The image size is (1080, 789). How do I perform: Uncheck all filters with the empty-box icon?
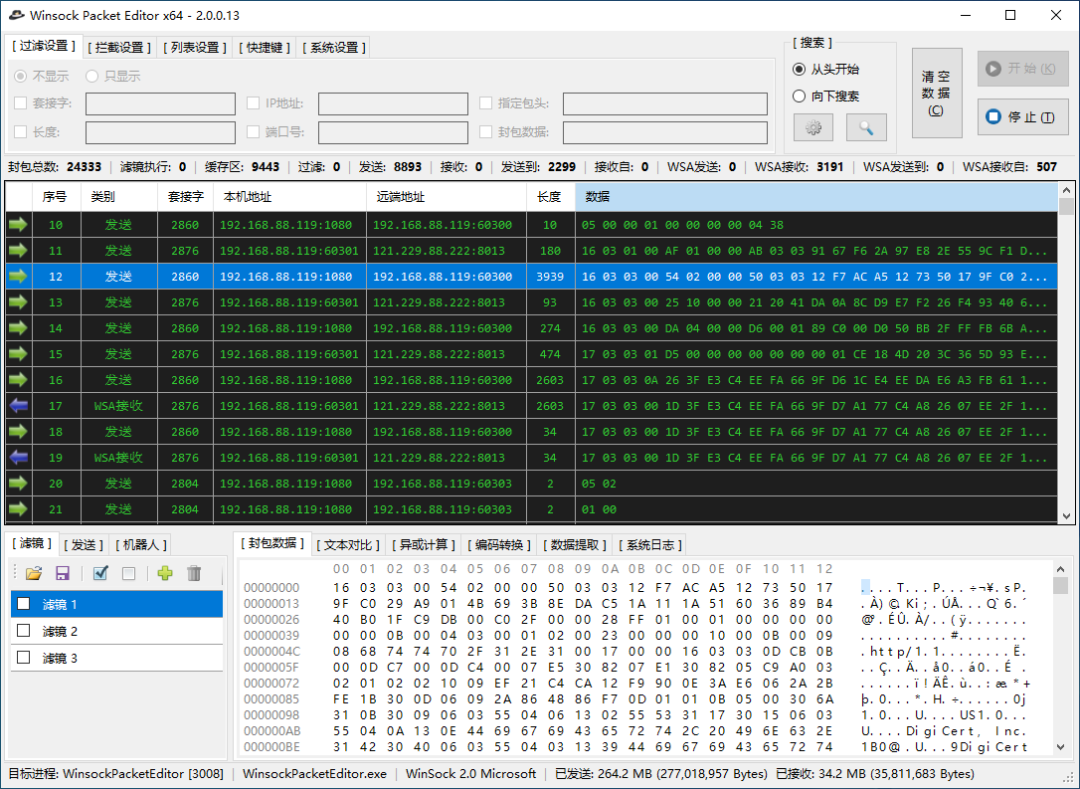click(x=127, y=573)
